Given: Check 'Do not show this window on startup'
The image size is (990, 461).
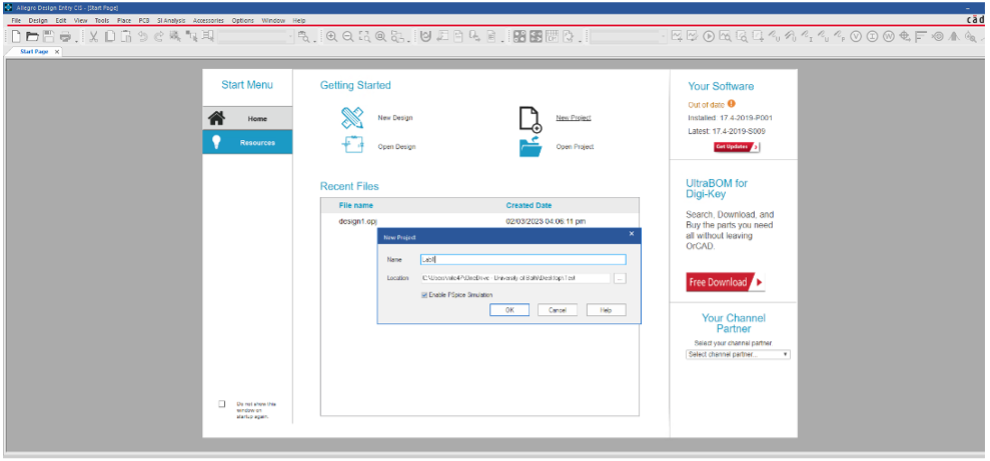Looking at the screenshot, I should tap(222, 404).
